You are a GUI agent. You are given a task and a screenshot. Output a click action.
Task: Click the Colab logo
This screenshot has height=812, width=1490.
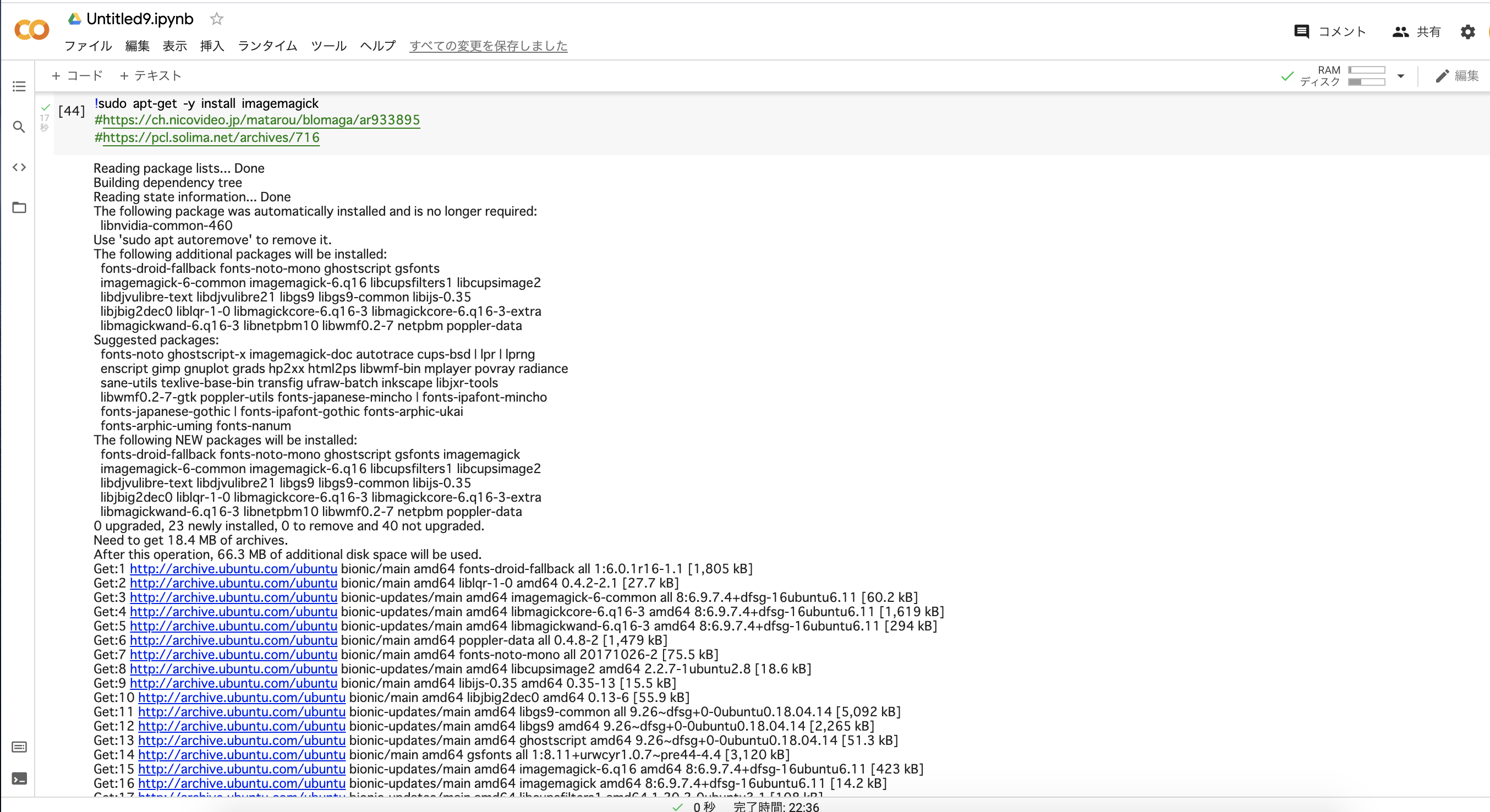[x=32, y=29]
